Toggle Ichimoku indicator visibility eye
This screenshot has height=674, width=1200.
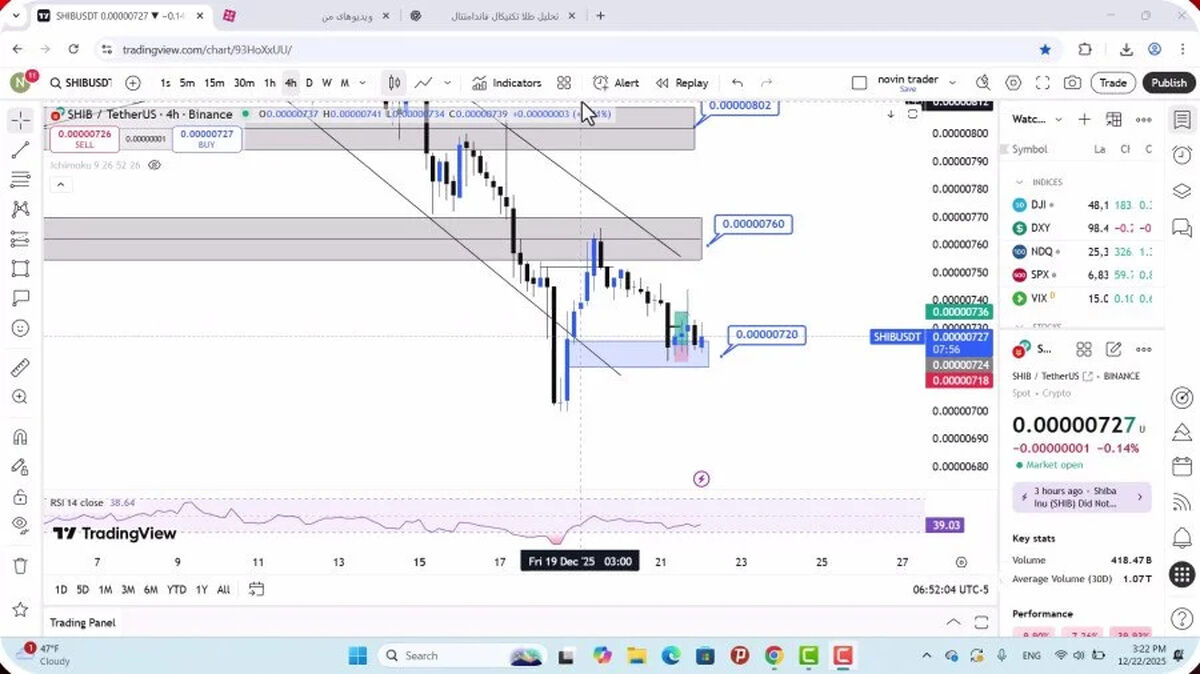(155, 164)
